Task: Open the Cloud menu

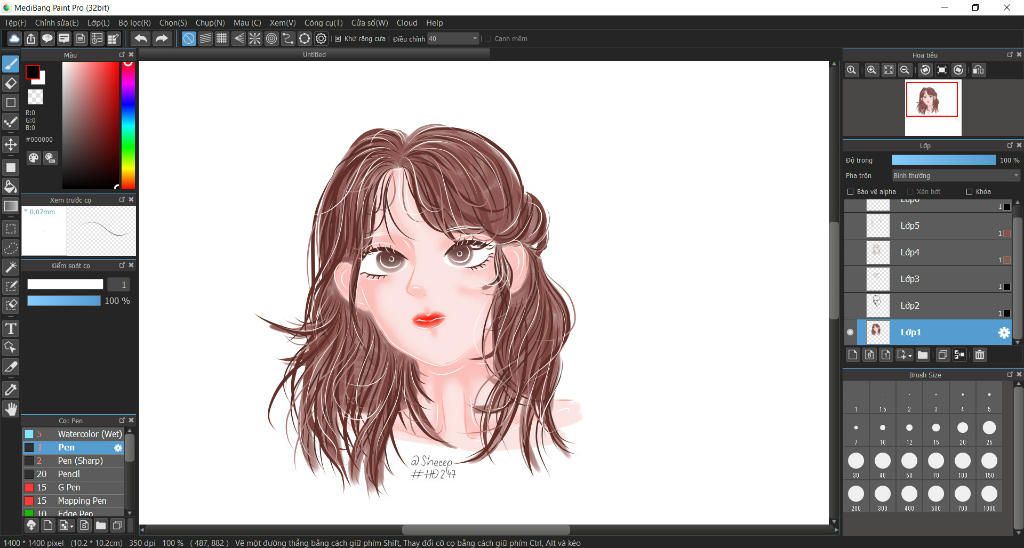Action: [x=406, y=23]
